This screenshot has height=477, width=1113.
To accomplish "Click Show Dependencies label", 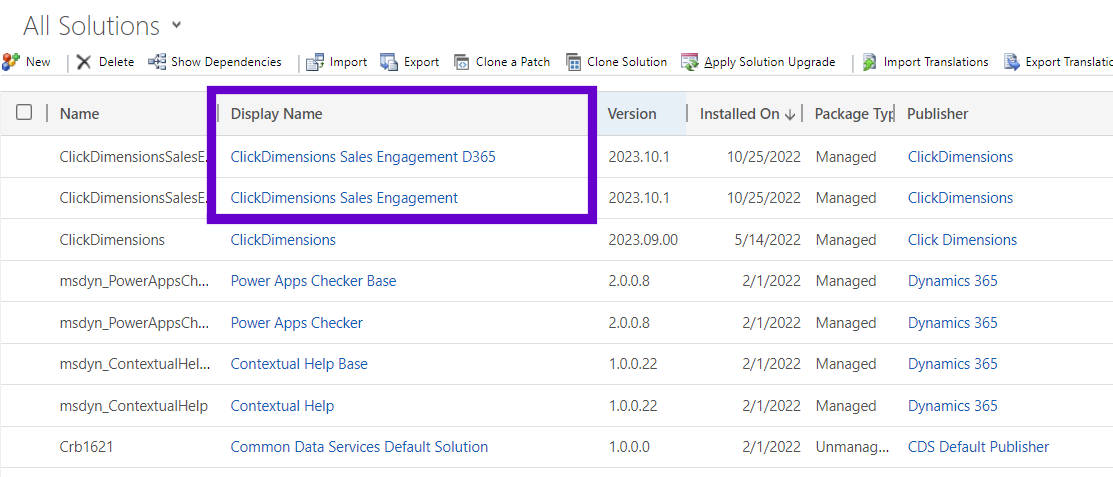I will pos(226,62).
